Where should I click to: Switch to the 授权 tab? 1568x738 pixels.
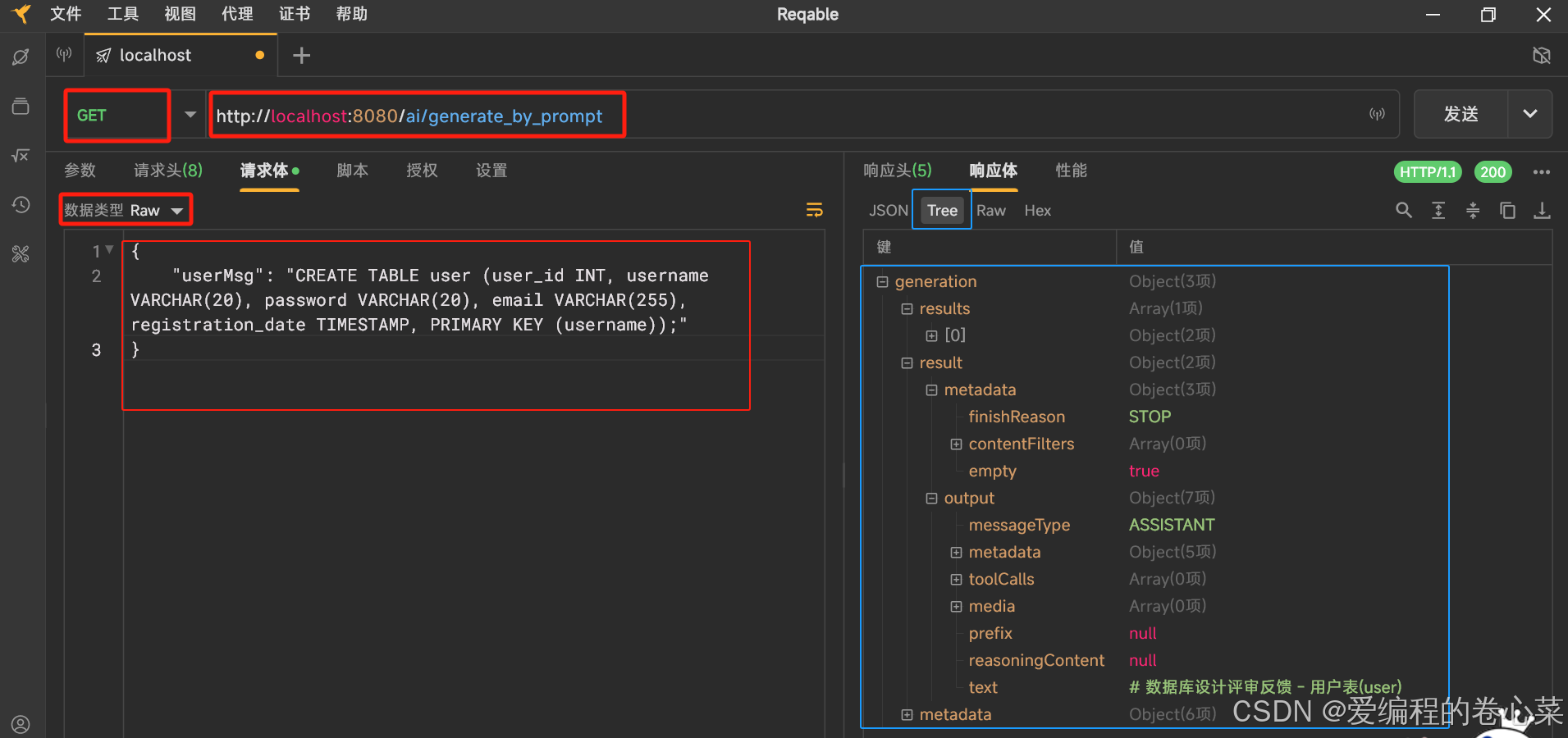coord(422,171)
